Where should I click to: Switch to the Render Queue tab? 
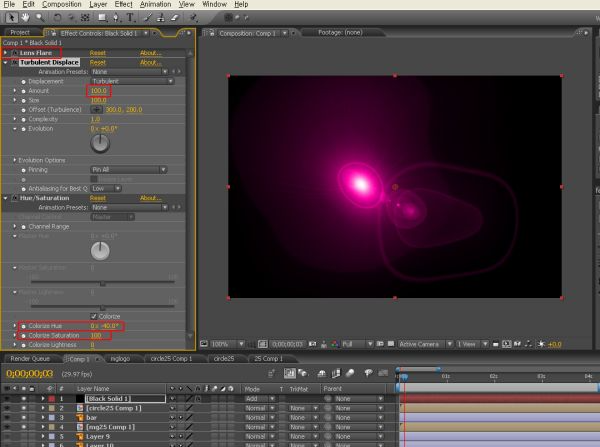tap(30, 359)
